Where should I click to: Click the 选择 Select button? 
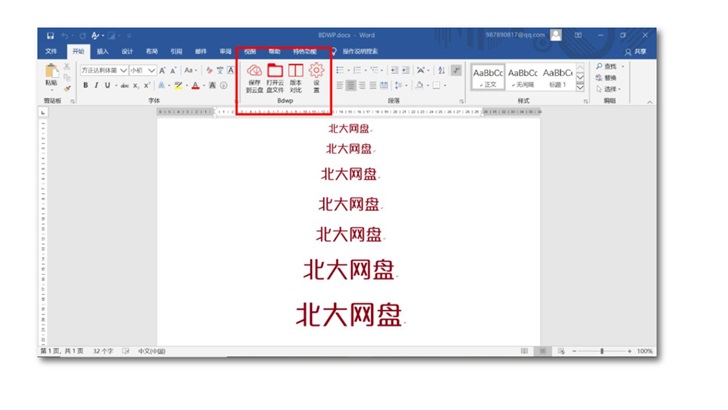608,89
